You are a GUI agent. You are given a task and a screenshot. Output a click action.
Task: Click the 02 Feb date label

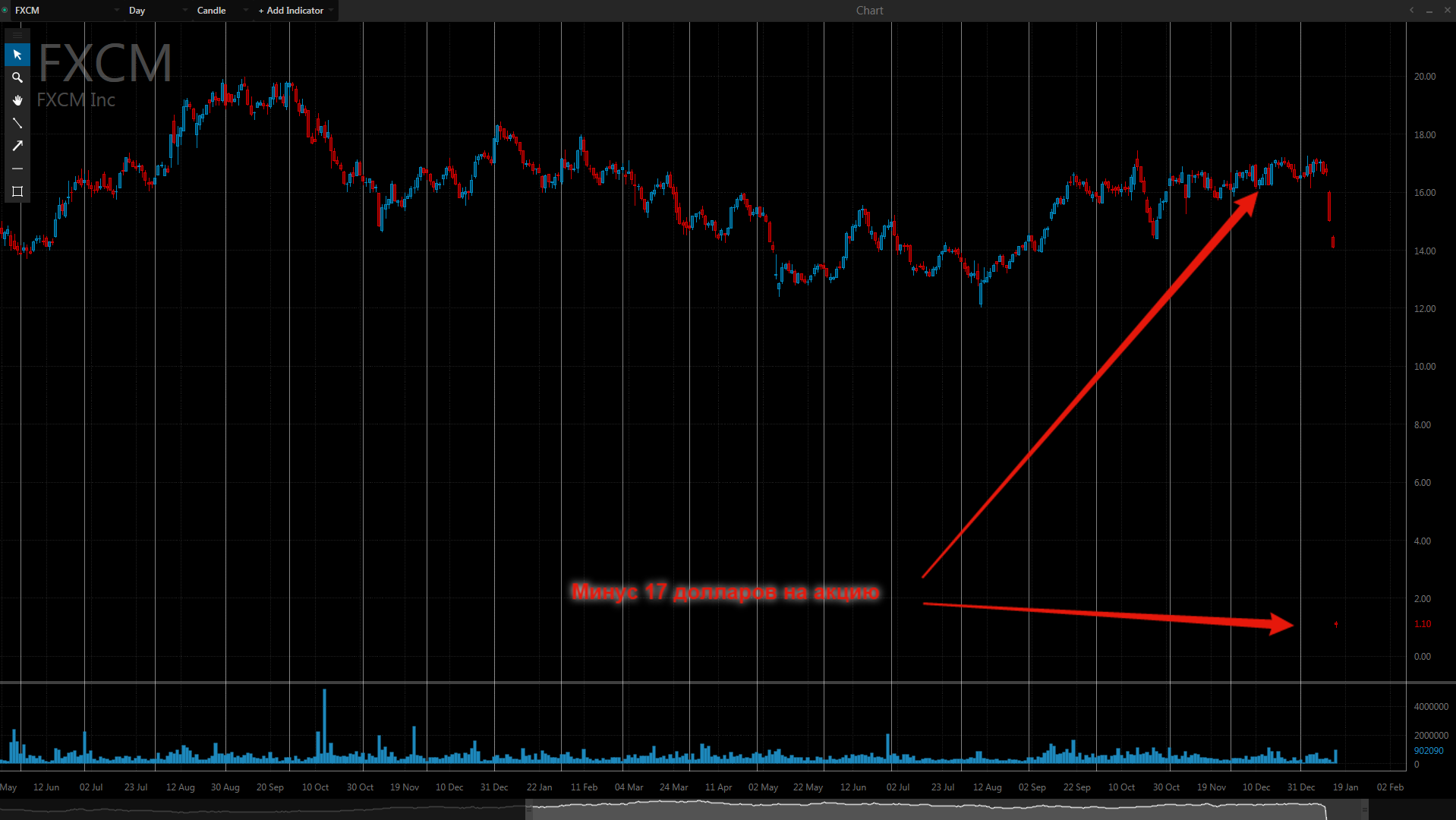(1390, 787)
